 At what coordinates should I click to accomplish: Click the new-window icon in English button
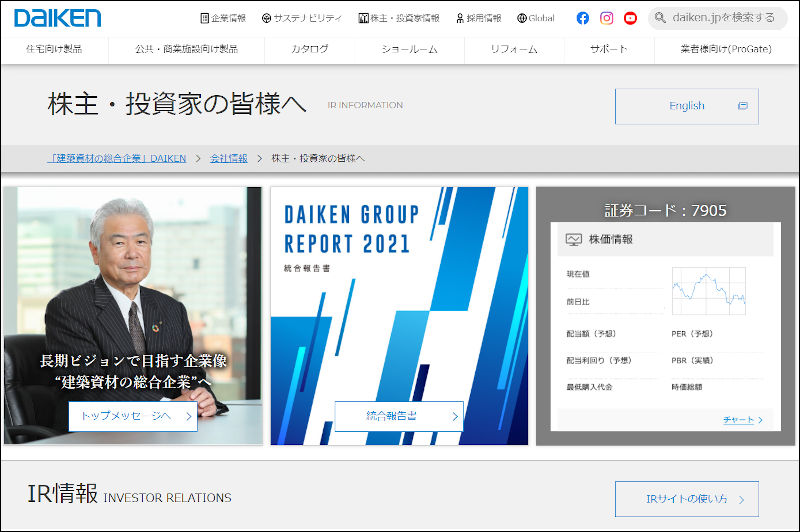coord(743,106)
